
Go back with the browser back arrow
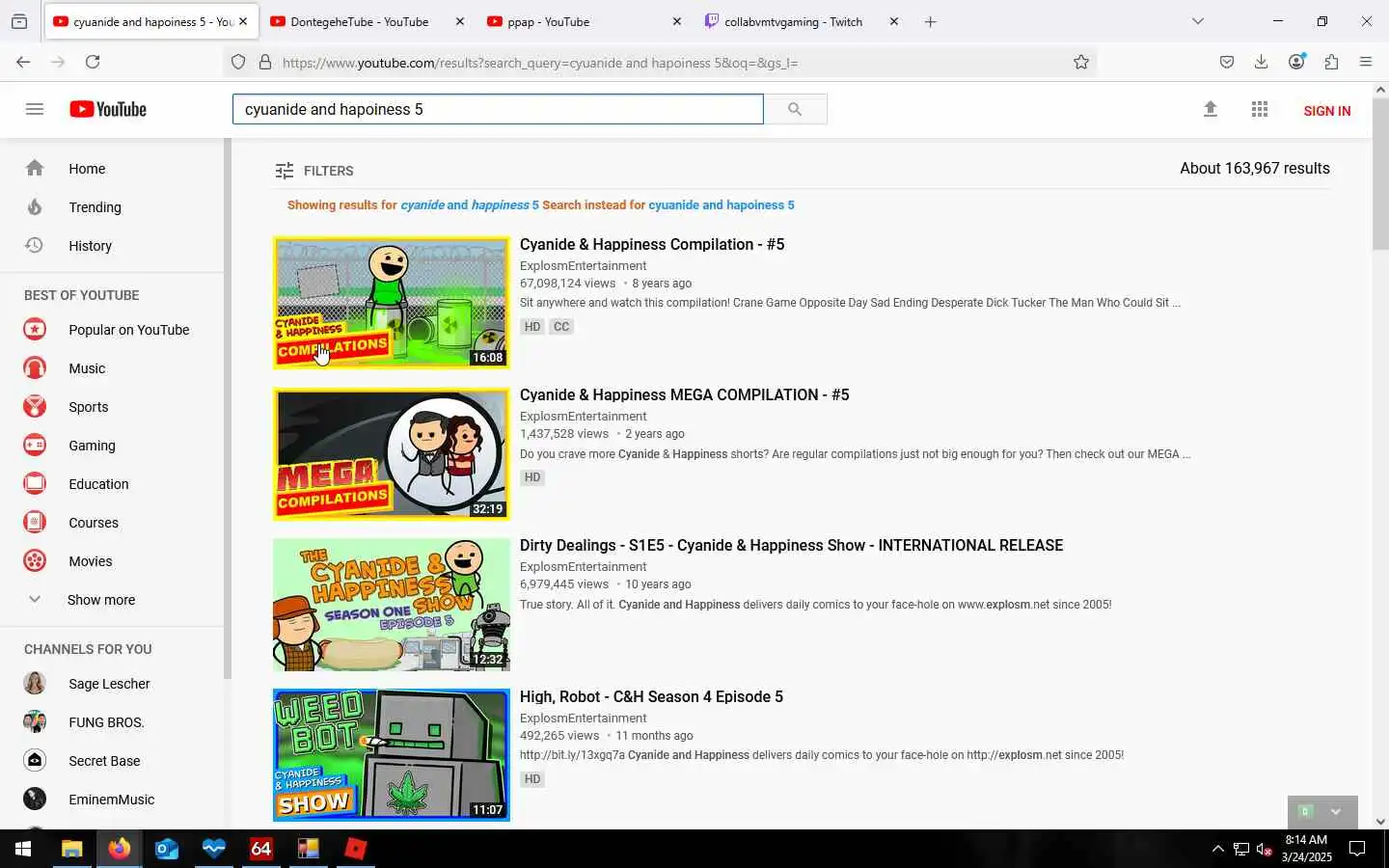point(23,62)
